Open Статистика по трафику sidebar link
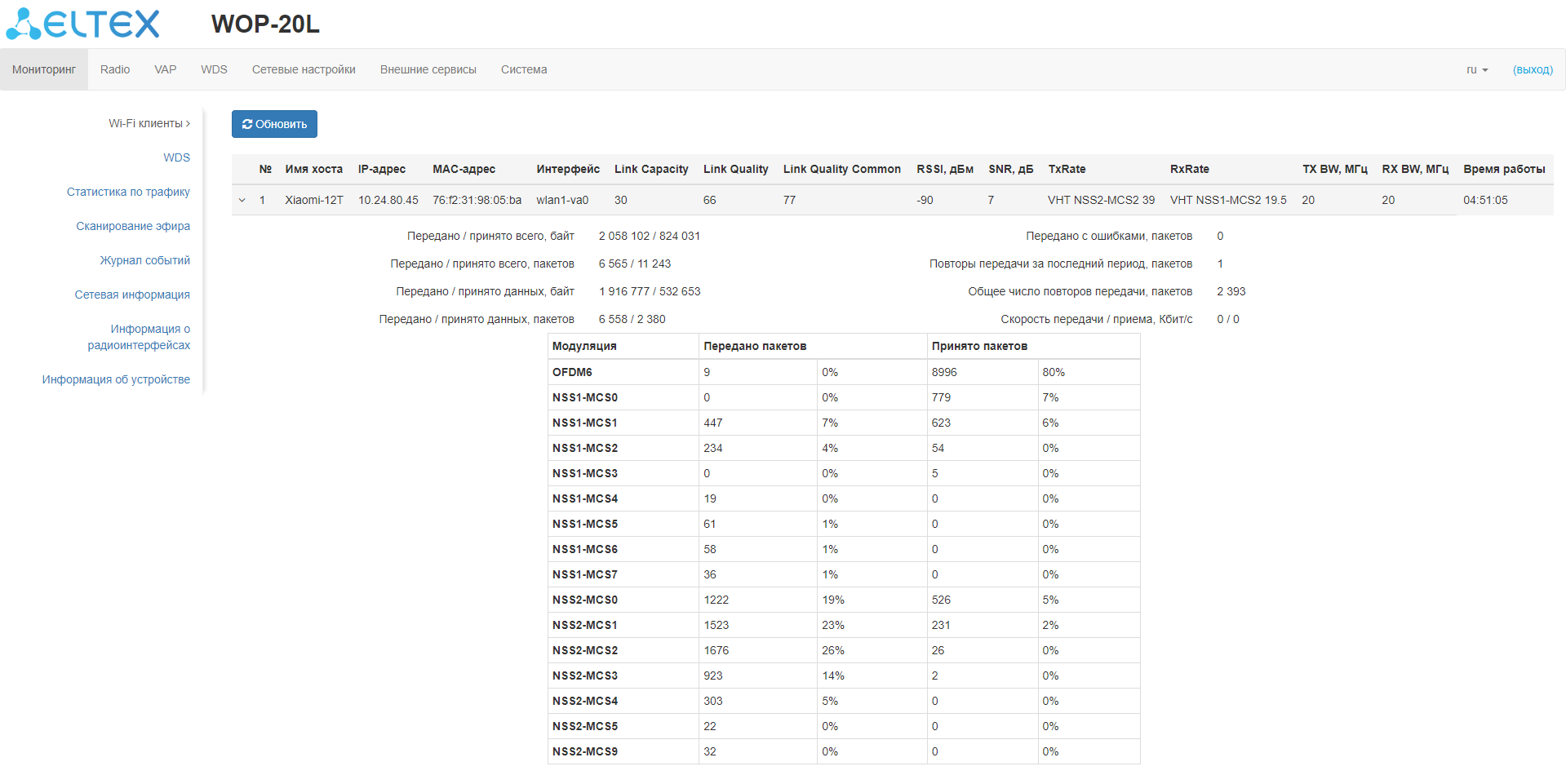1566x784 pixels. [128, 193]
